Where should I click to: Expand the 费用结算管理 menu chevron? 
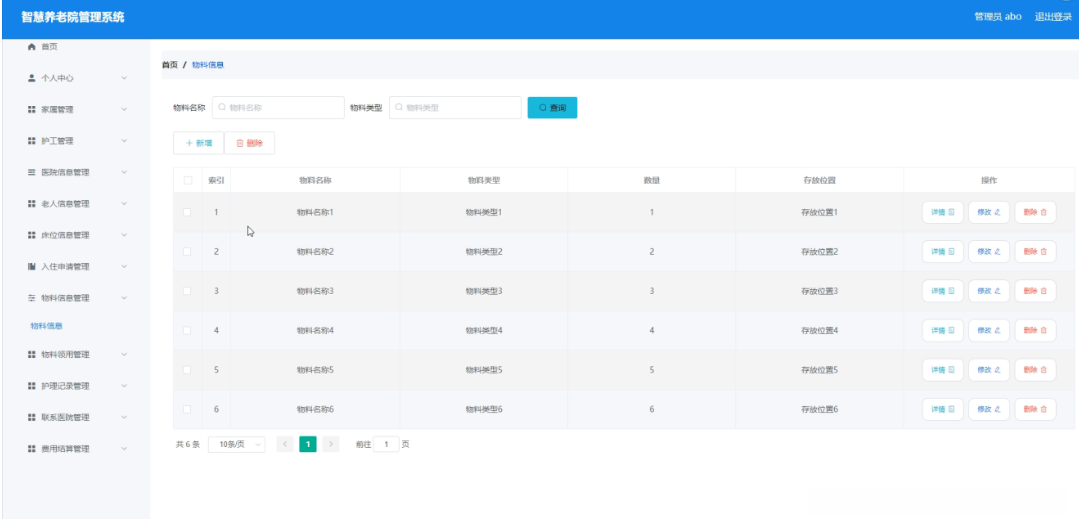[x=124, y=448]
